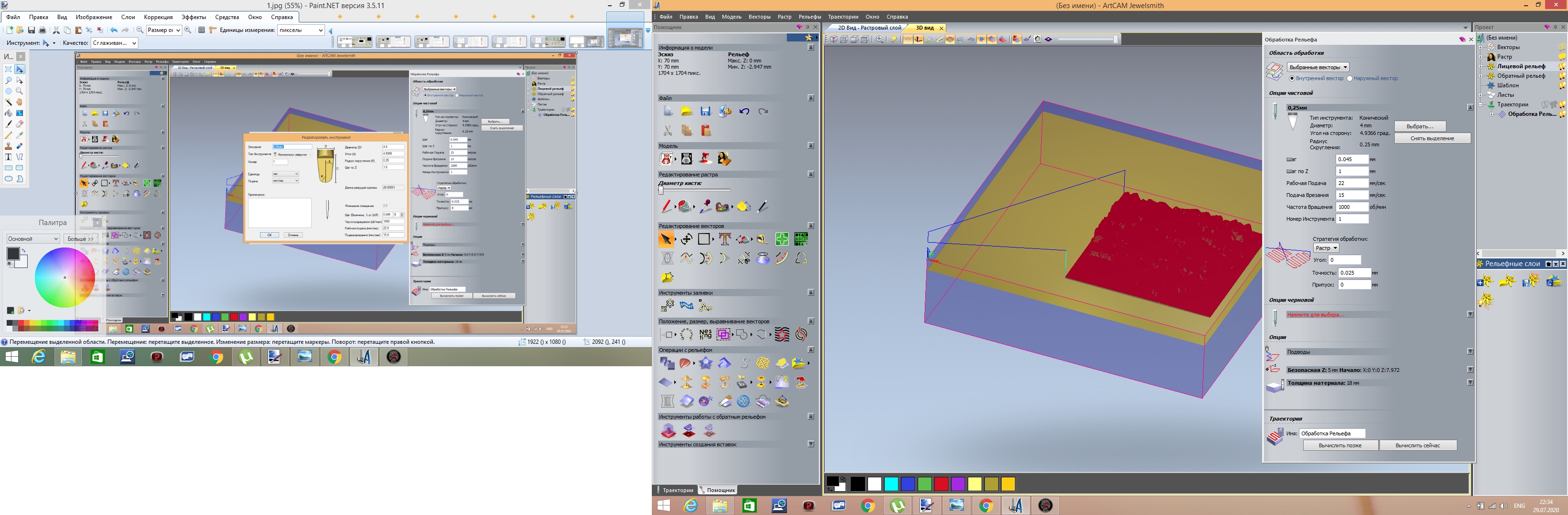Click the red lamp lights icon
The width and height of the screenshot is (1568, 515).
705,159
